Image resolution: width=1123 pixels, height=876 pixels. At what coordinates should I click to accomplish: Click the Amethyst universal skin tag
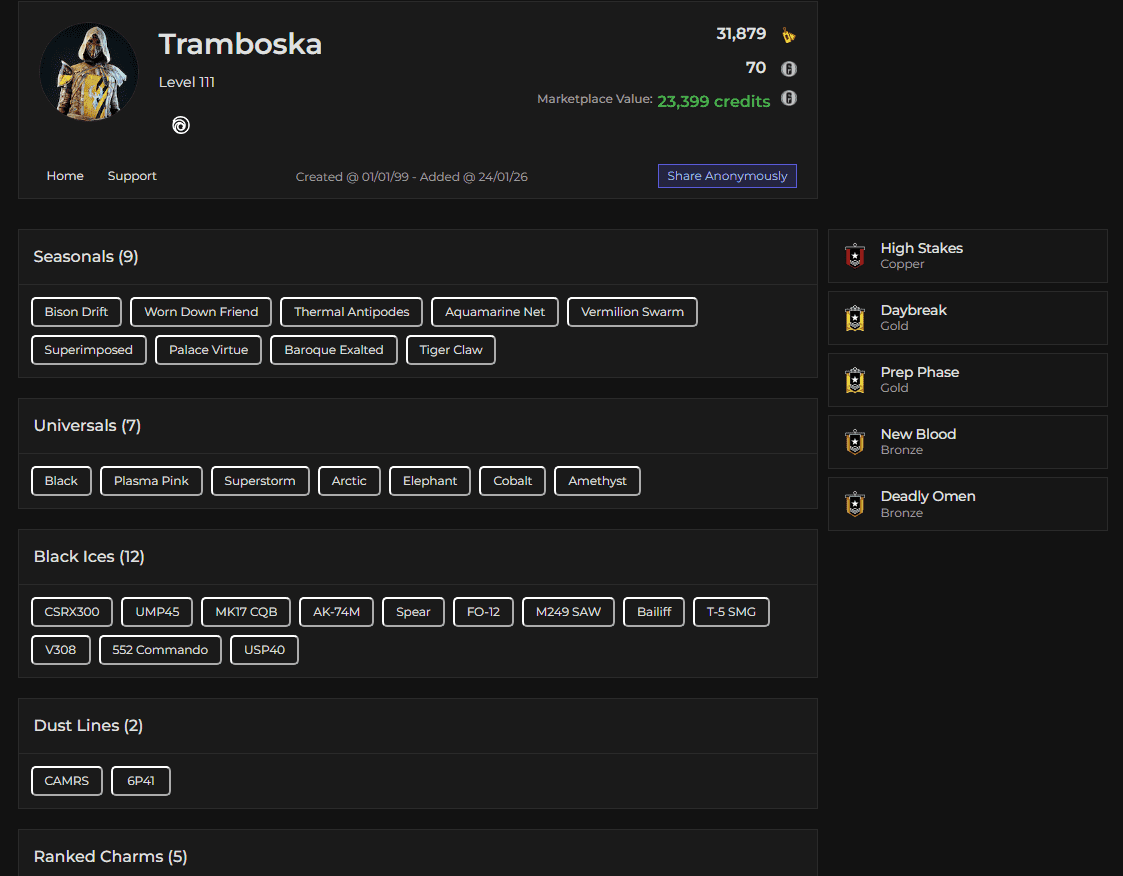[x=597, y=481]
